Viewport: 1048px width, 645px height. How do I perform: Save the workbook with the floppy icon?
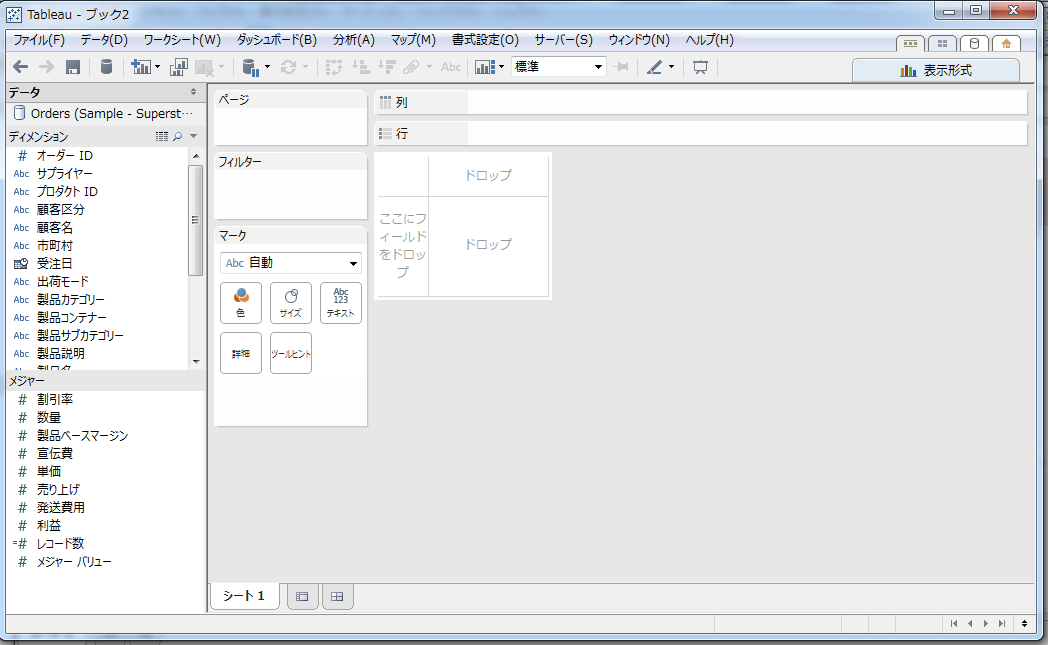[73, 67]
